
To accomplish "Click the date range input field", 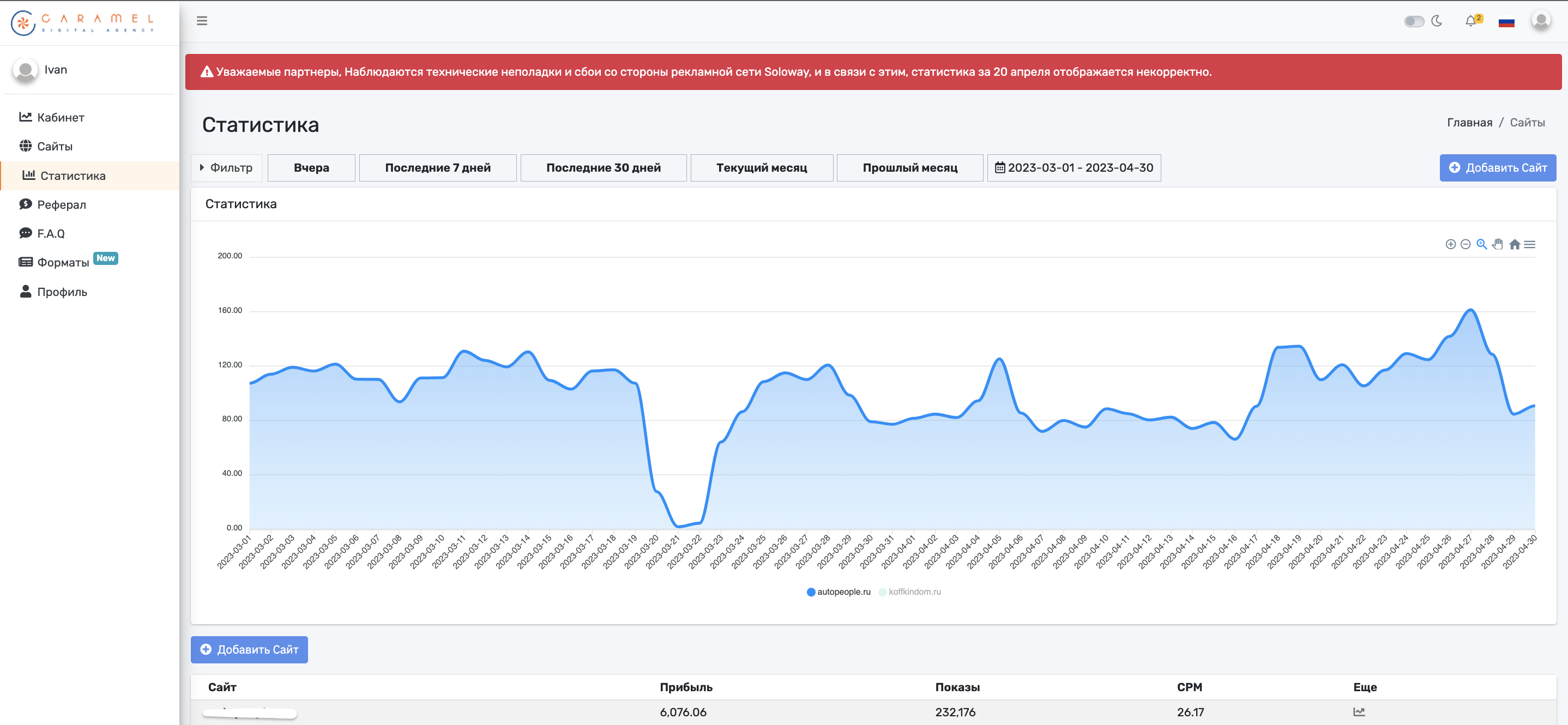I will (1074, 167).
